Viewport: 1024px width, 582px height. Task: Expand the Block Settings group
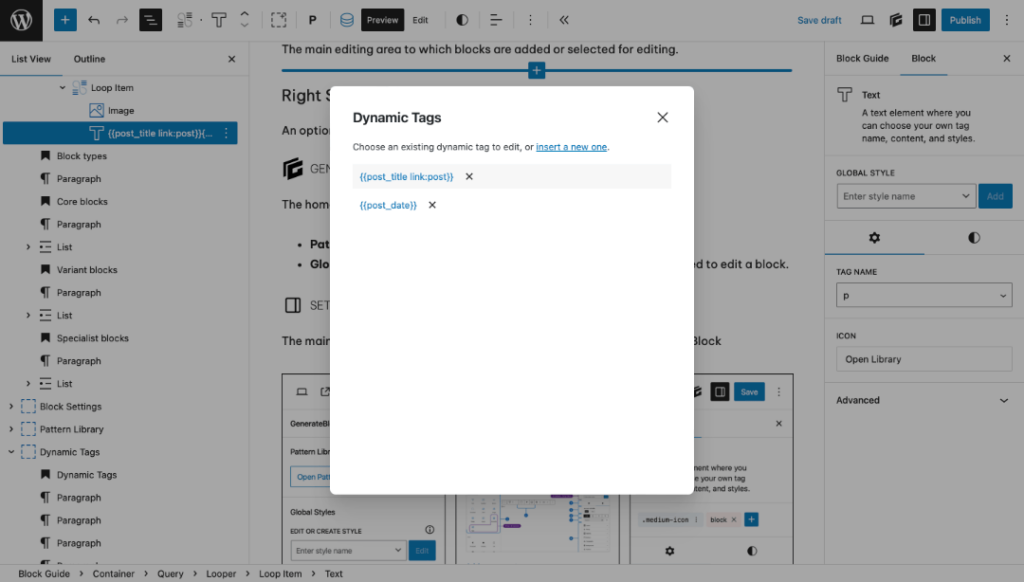pyautogui.click(x=11, y=406)
